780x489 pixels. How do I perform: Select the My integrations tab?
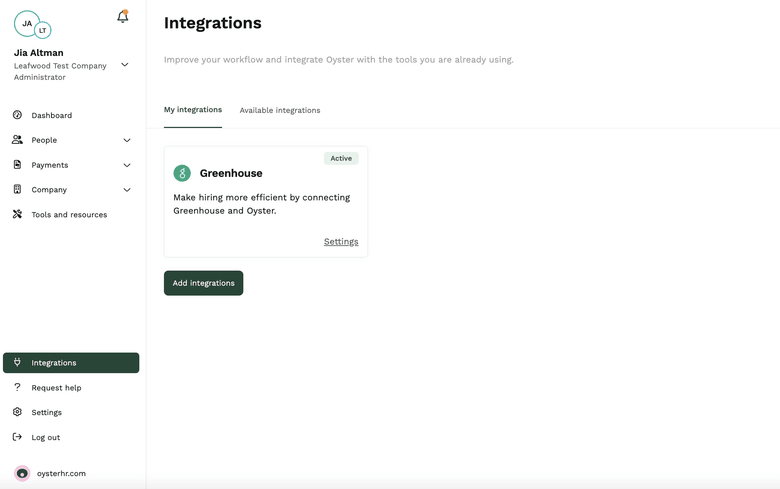[193, 110]
